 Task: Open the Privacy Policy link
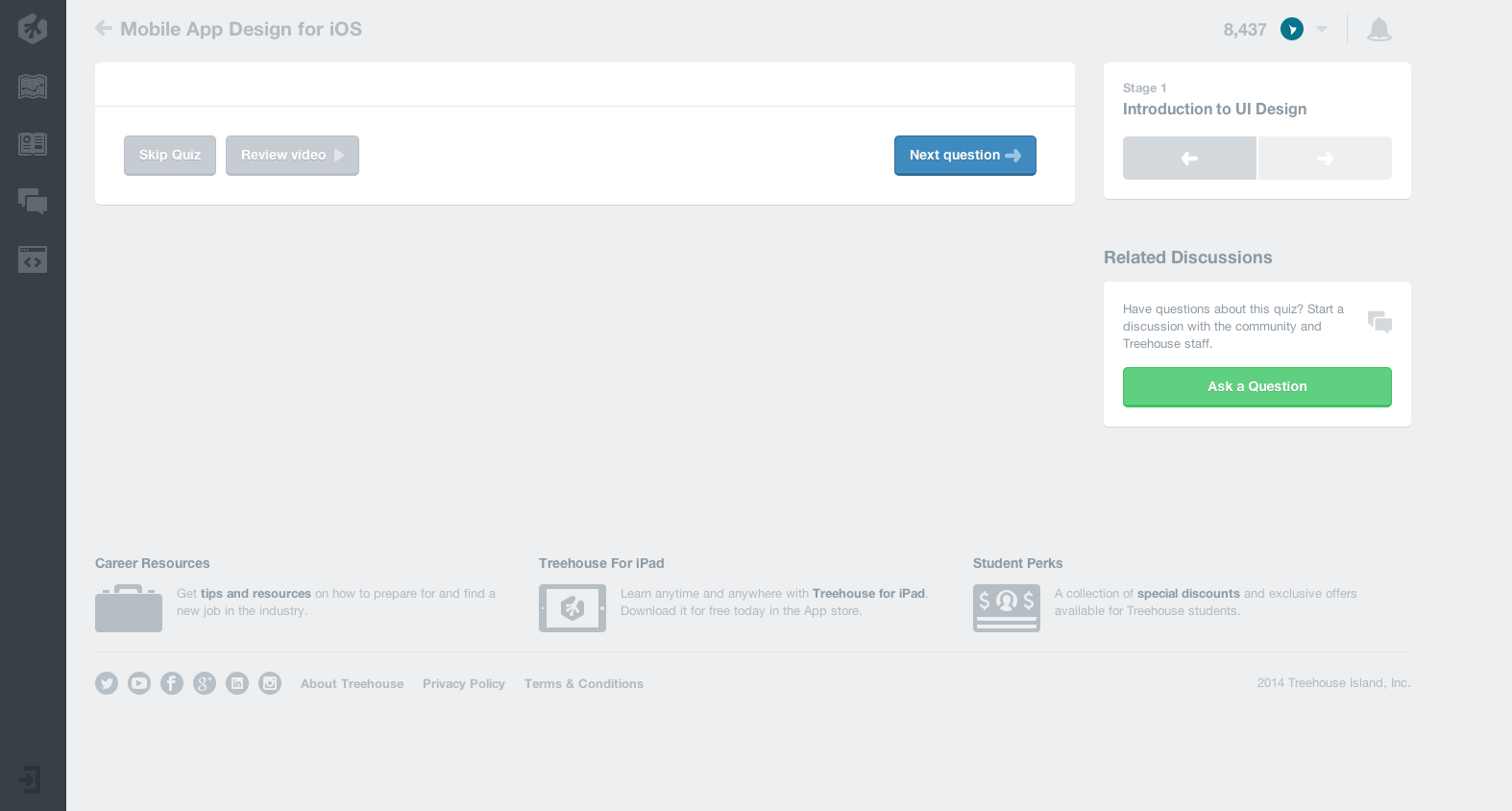tap(464, 684)
